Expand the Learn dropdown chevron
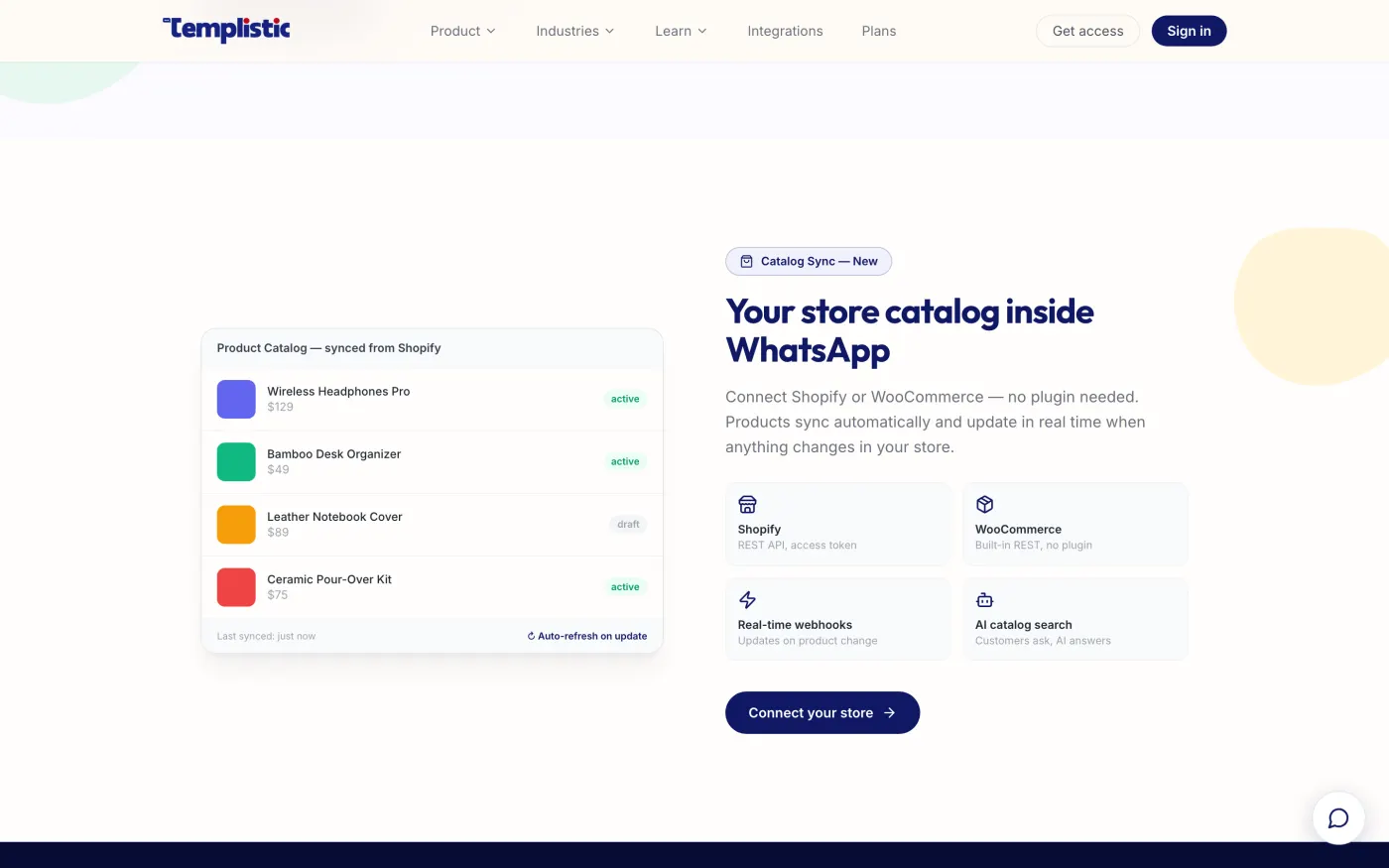This screenshot has height=868, width=1389. 702,31
